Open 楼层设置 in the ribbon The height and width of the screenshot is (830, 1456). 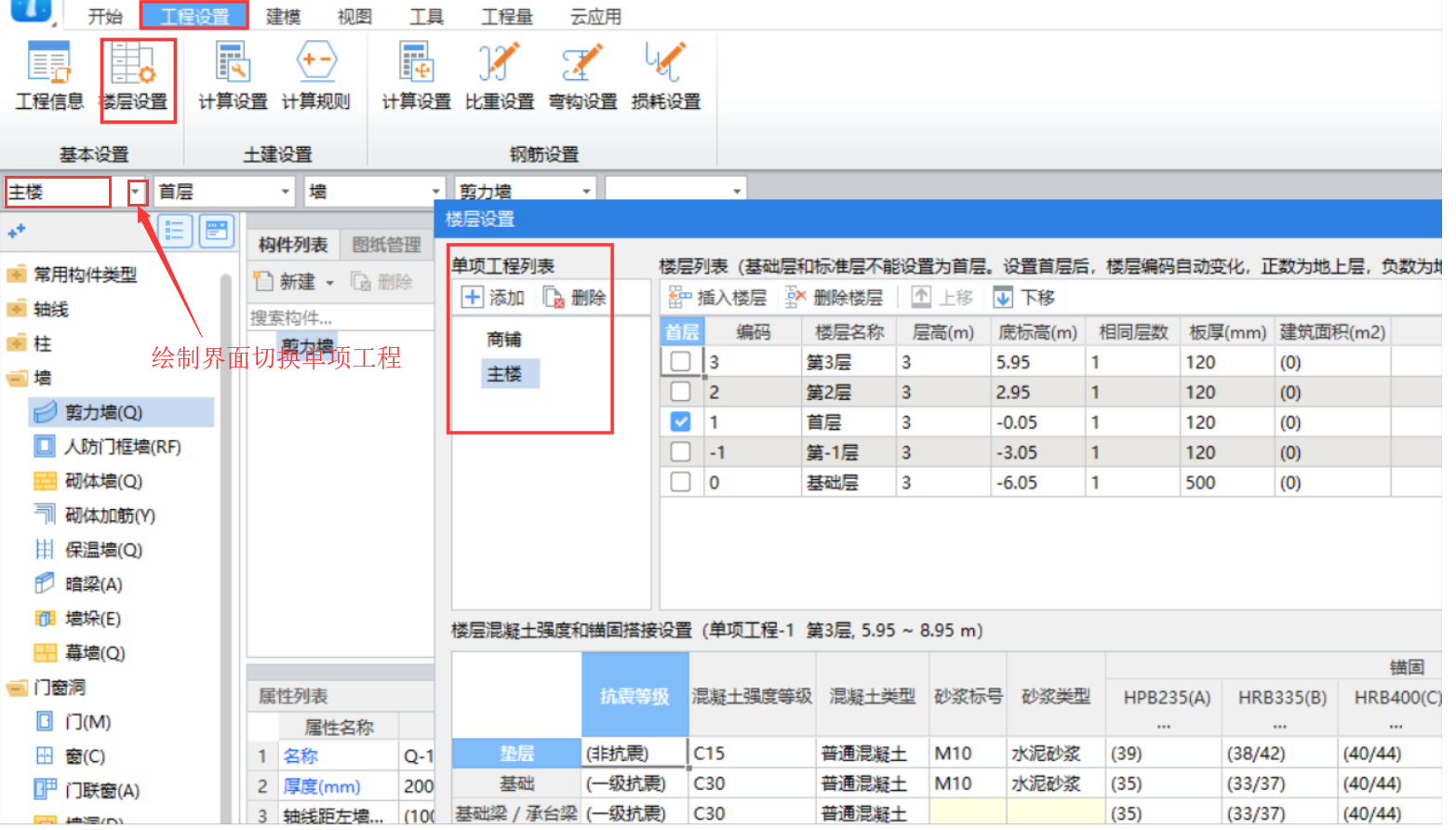[134, 78]
